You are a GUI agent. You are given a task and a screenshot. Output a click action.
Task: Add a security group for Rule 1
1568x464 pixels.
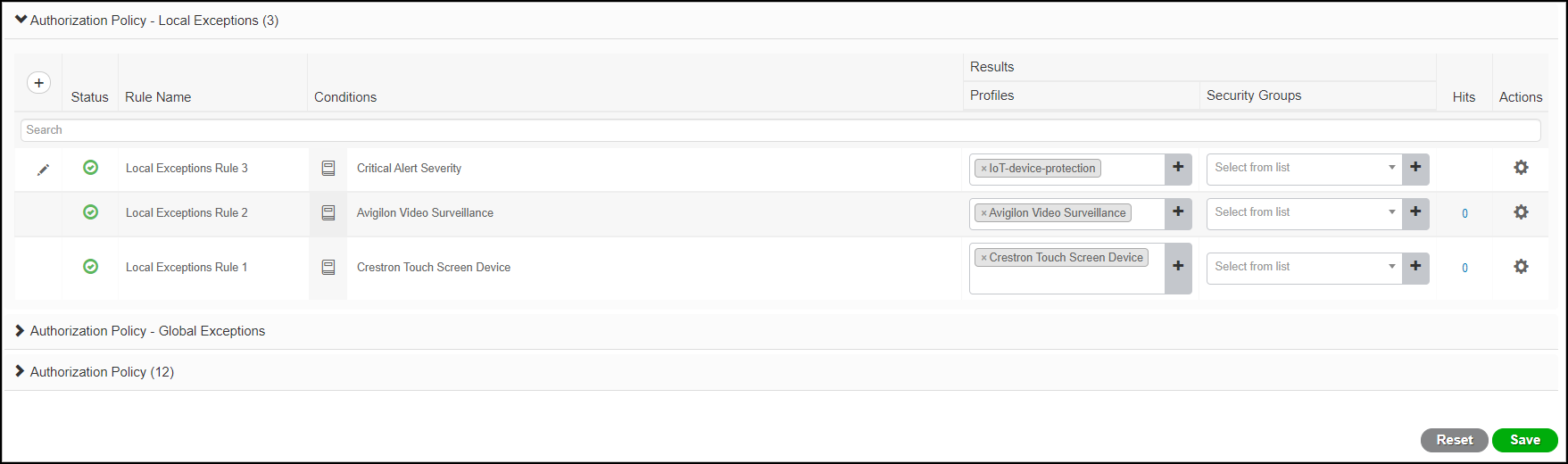1415,267
